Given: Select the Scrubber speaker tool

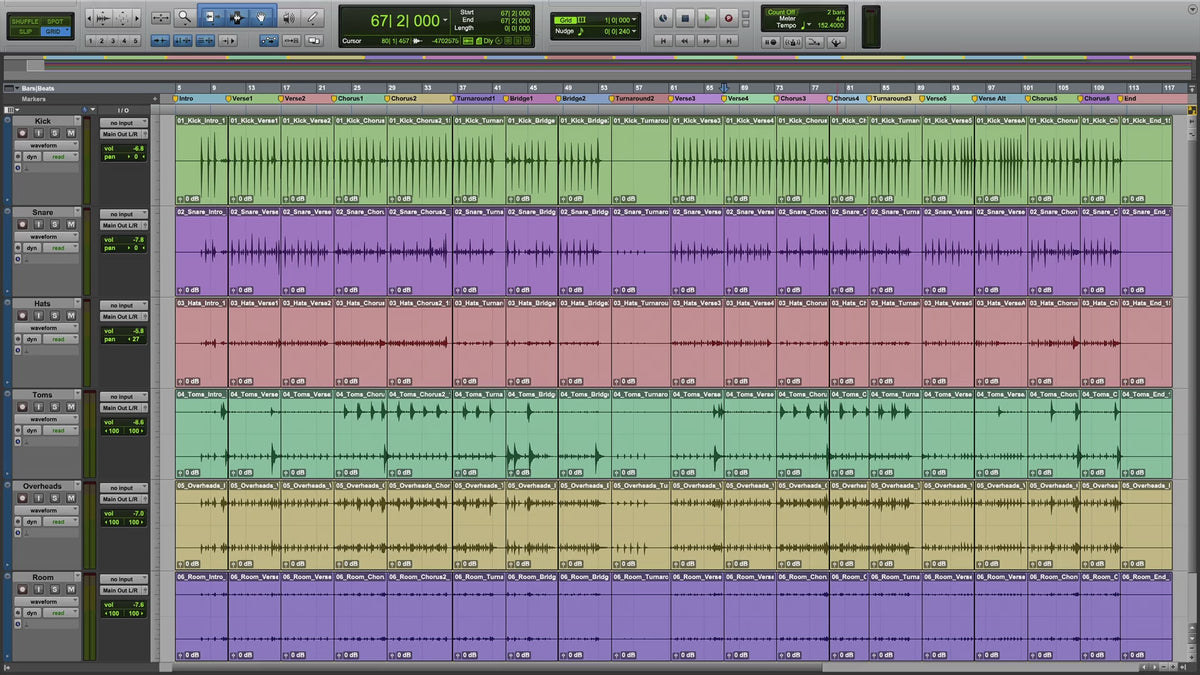Looking at the screenshot, I should pos(289,17).
